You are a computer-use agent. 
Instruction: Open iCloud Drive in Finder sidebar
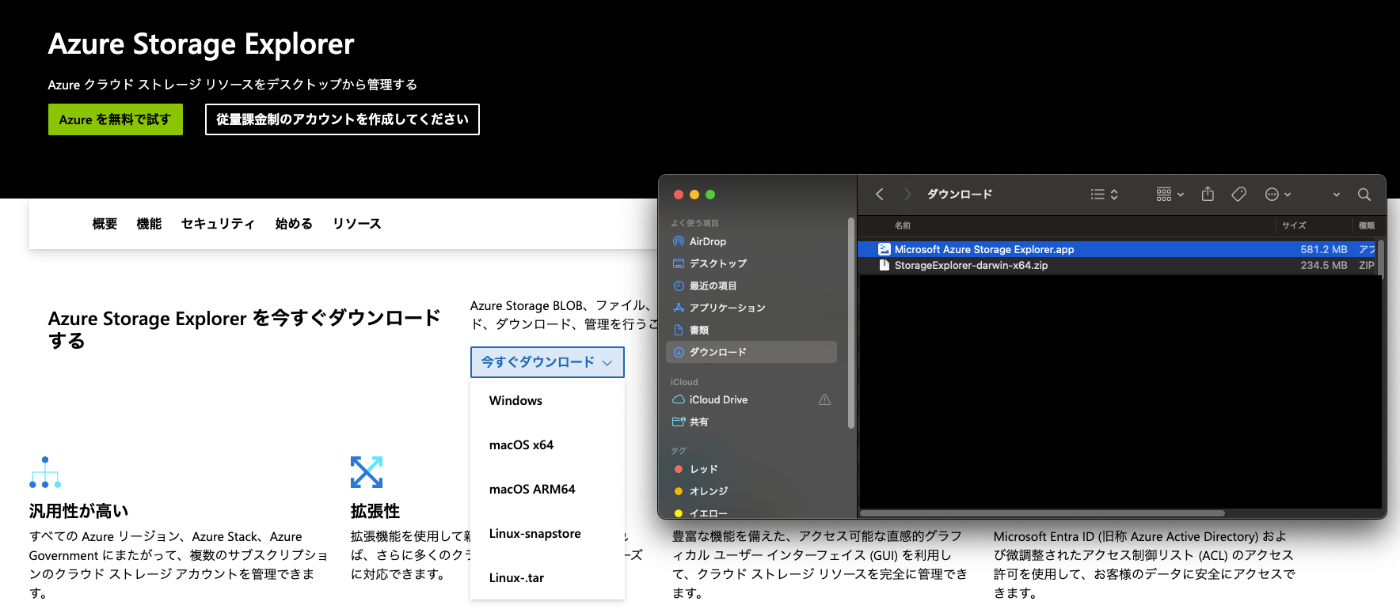click(x=751, y=399)
